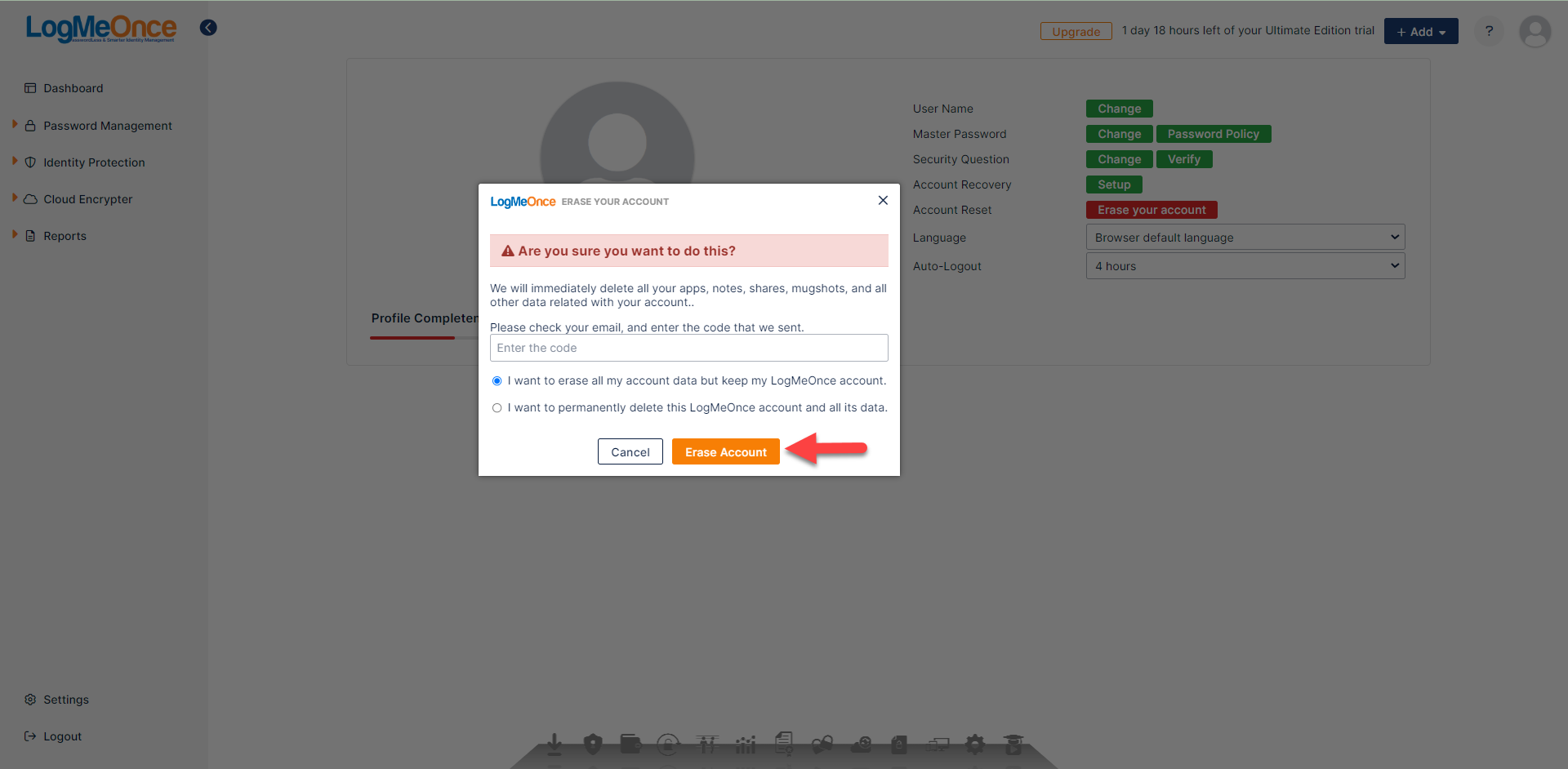Click the Dashboard sidebar icon
The height and width of the screenshot is (769, 1568).
pyautogui.click(x=30, y=88)
